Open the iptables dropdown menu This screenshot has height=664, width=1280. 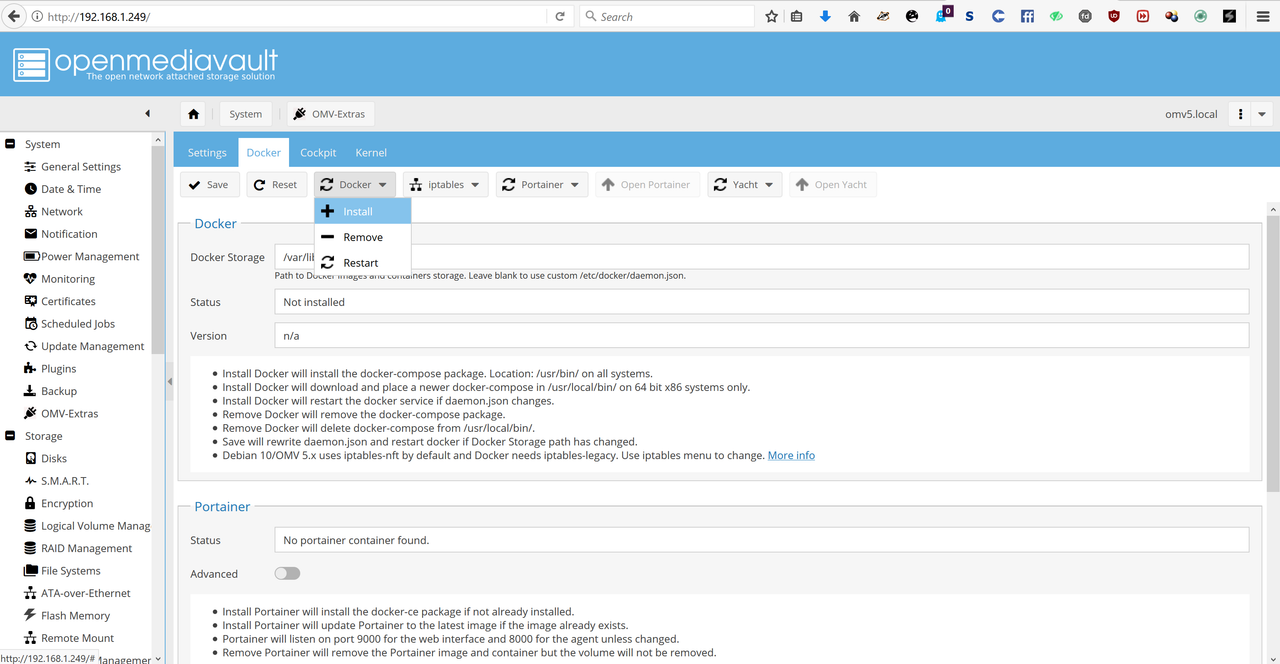click(x=445, y=185)
